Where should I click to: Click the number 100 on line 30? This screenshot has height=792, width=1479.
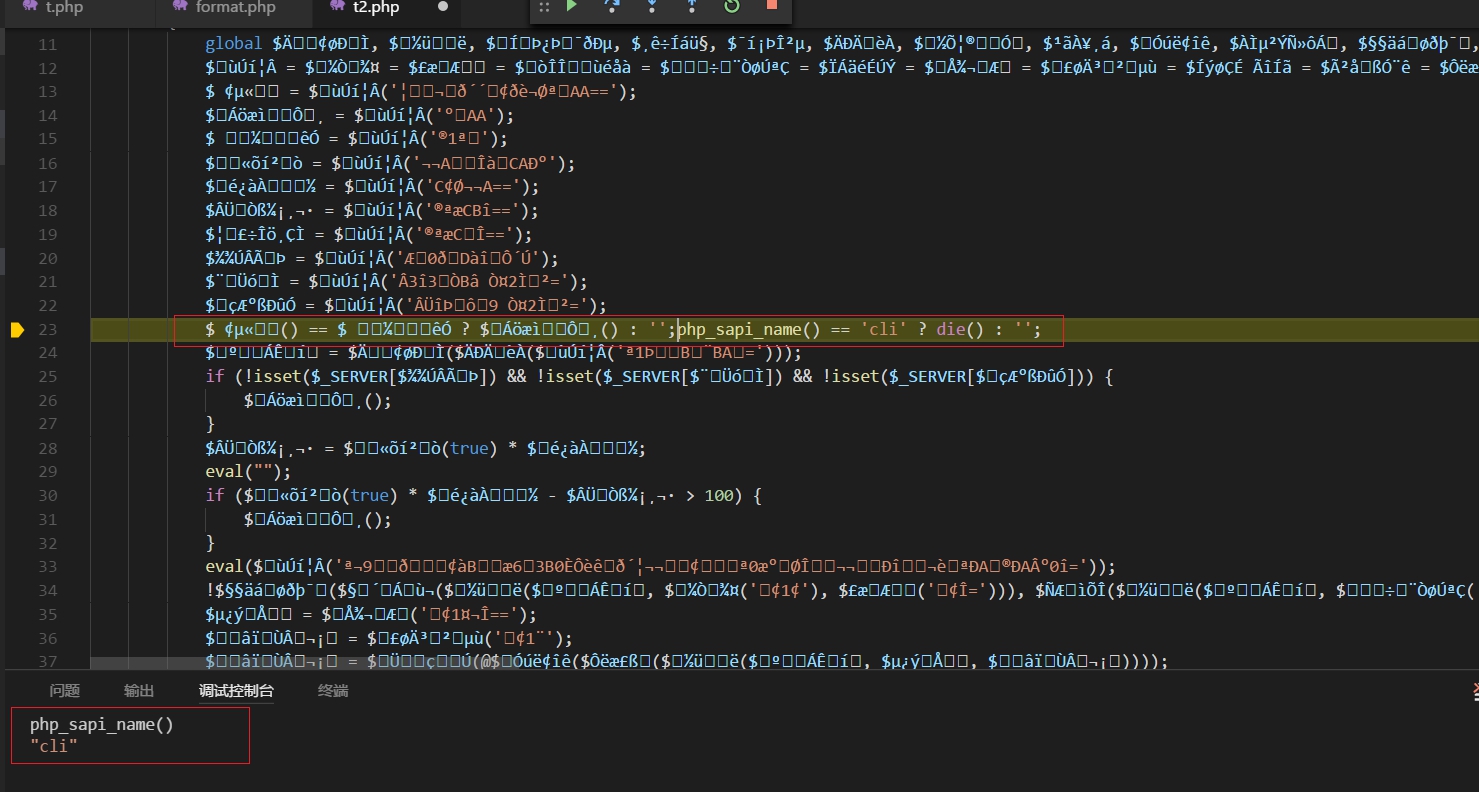point(719,495)
